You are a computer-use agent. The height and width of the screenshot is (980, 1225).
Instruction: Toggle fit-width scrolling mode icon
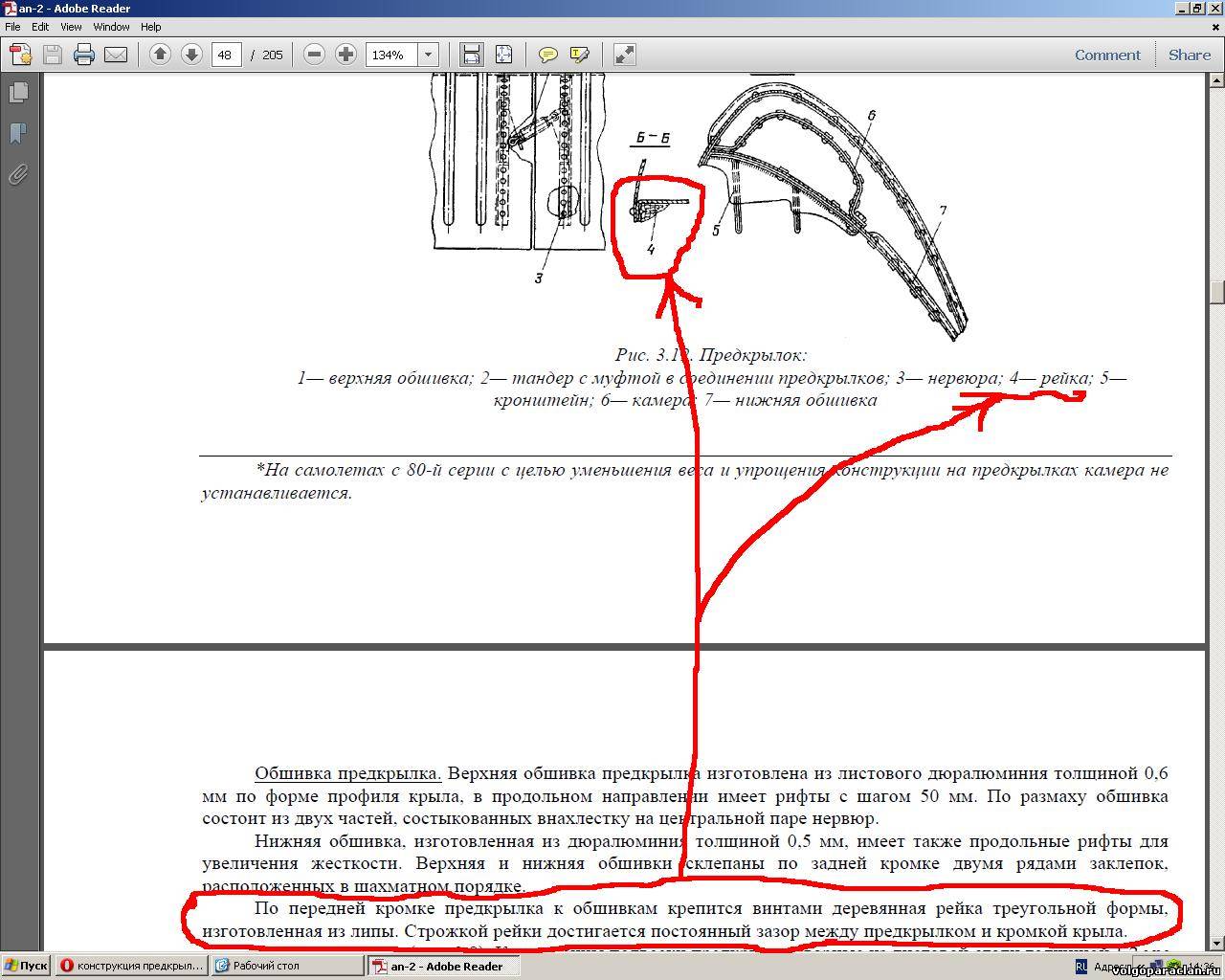pyautogui.click(x=471, y=55)
